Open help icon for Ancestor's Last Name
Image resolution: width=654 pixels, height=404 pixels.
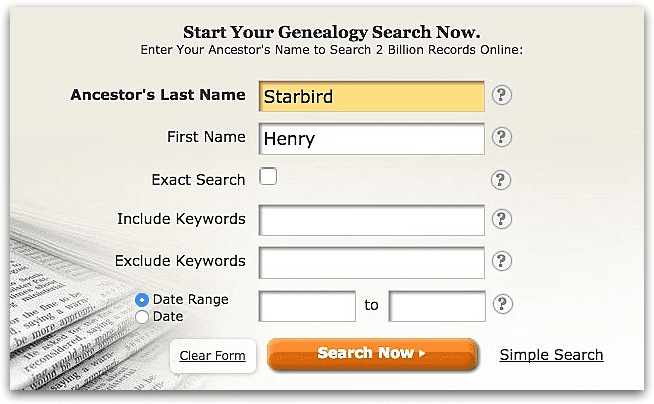(x=501, y=95)
